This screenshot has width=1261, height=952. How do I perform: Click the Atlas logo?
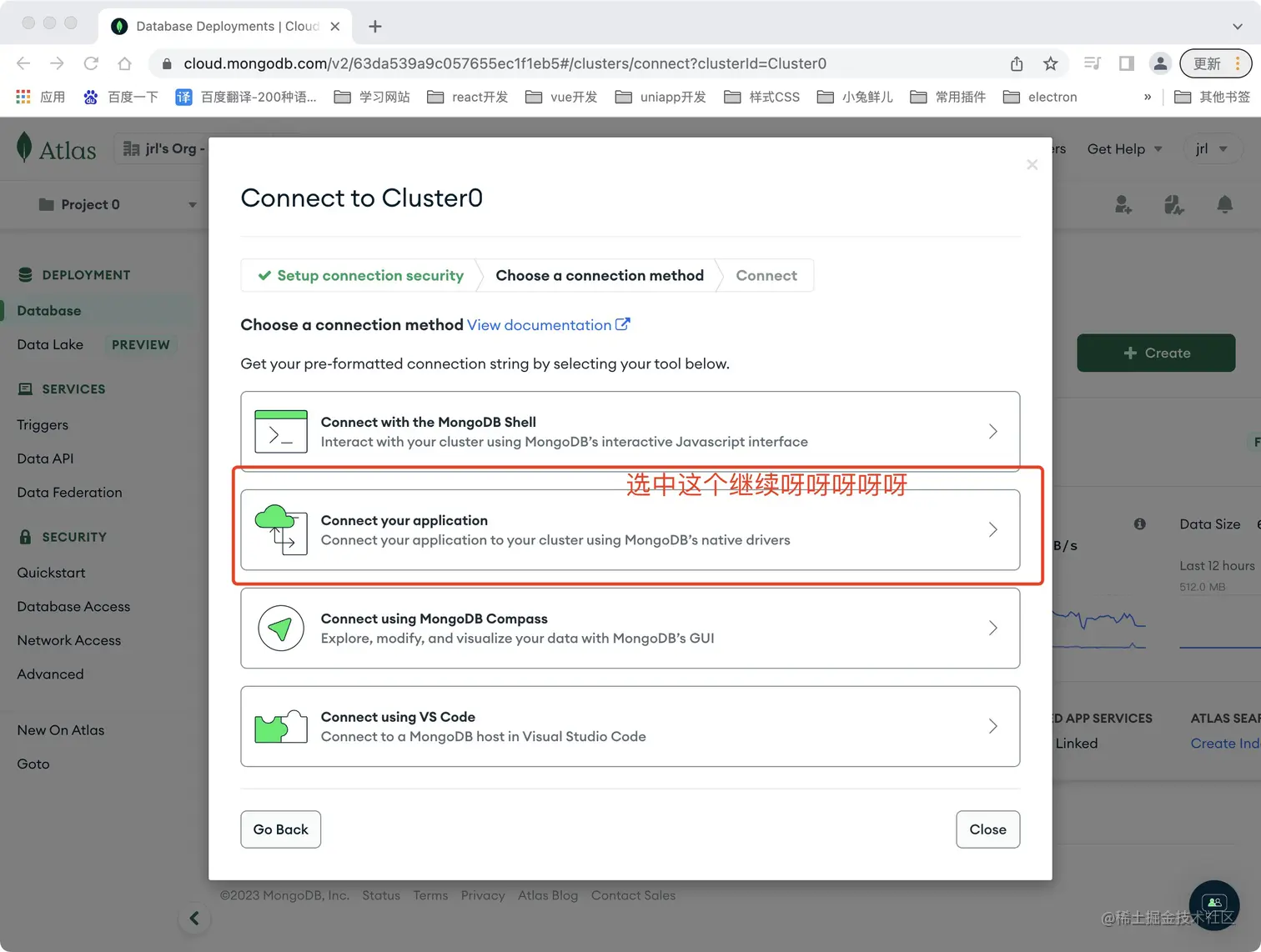(x=56, y=149)
